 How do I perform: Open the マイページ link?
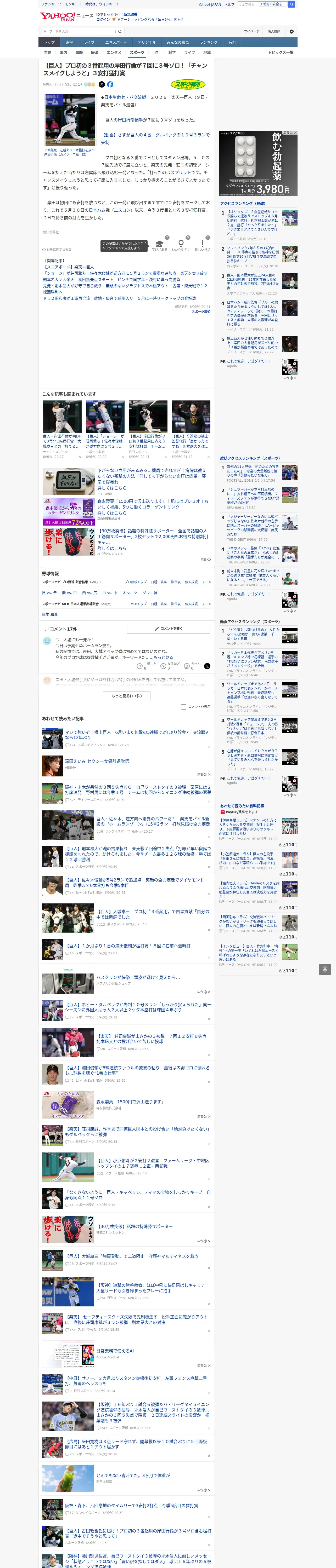tap(252, 31)
